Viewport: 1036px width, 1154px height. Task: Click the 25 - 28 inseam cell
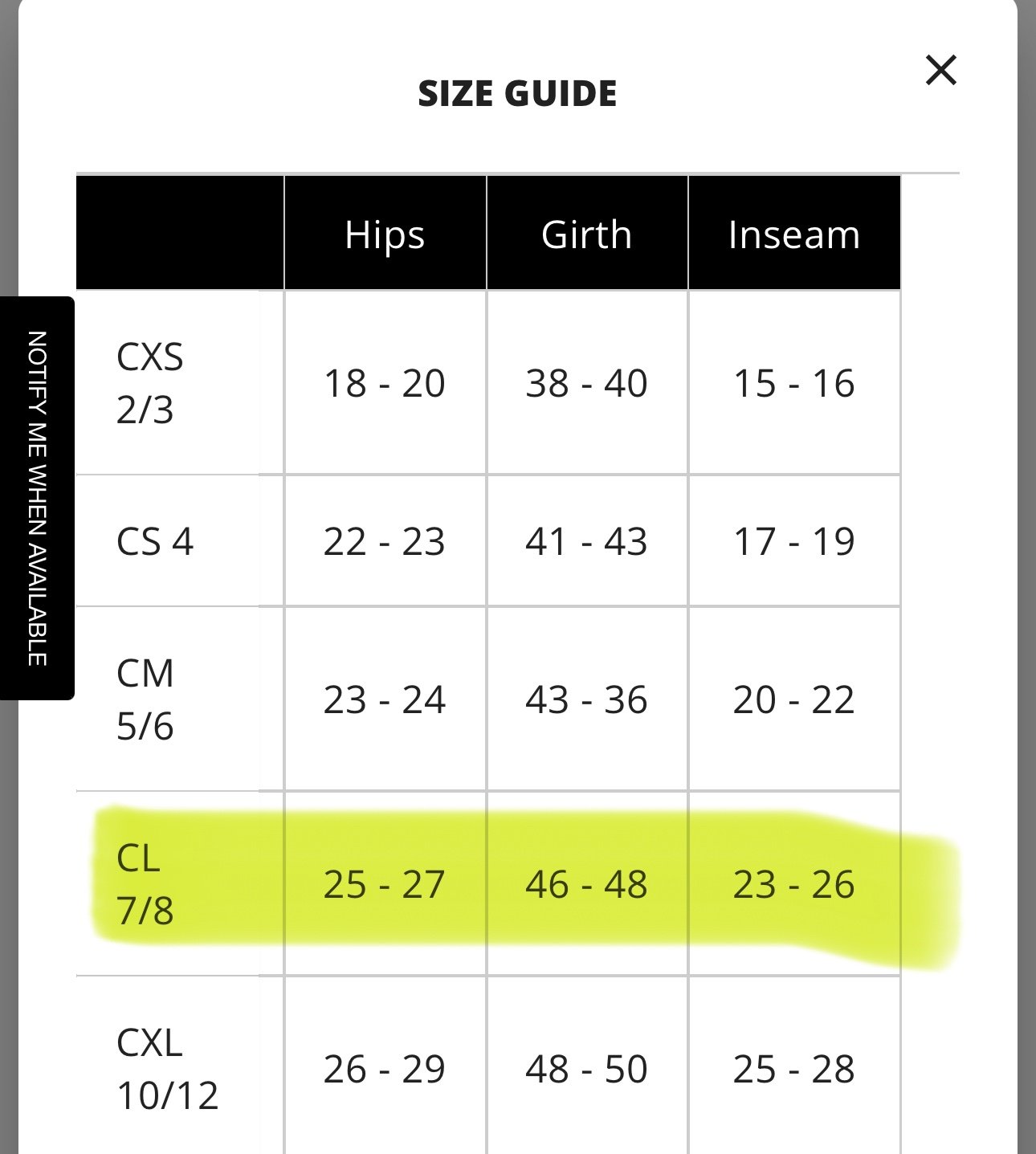[794, 1069]
